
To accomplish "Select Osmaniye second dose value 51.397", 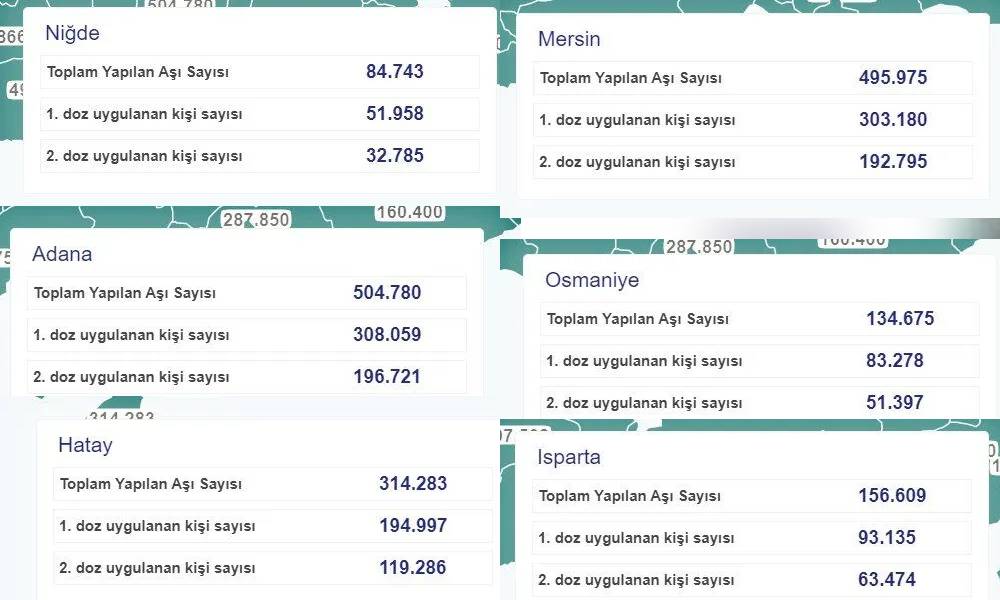I will point(895,403).
